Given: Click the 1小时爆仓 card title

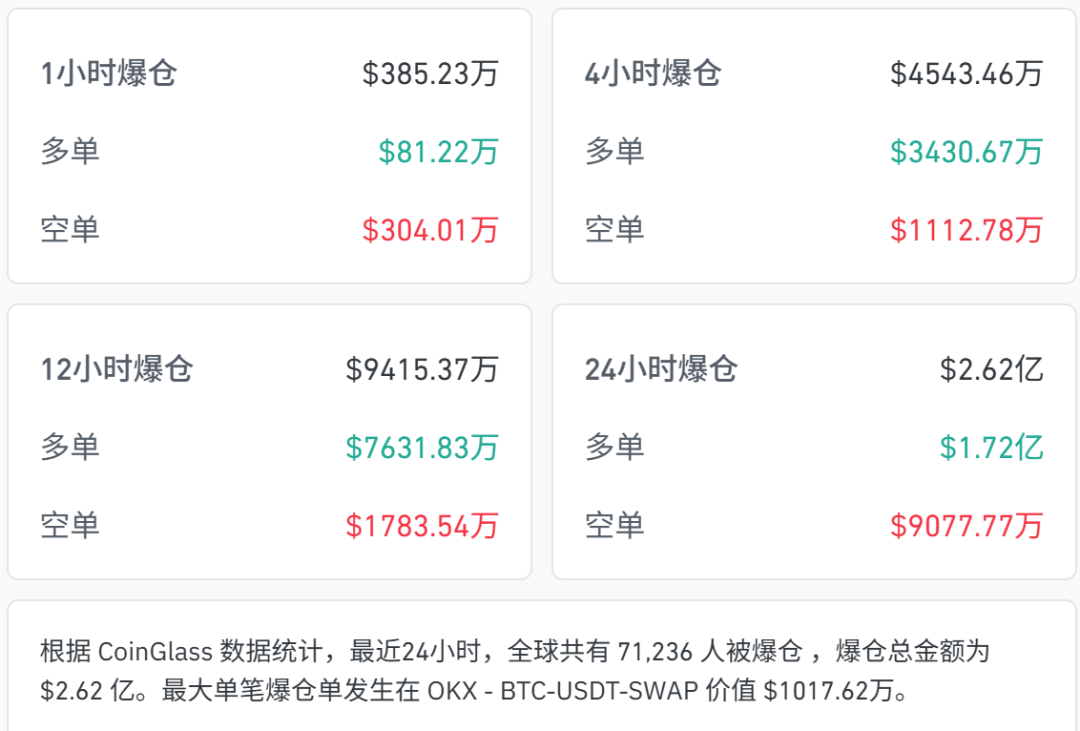Looking at the screenshot, I should click(x=108, y=73).
